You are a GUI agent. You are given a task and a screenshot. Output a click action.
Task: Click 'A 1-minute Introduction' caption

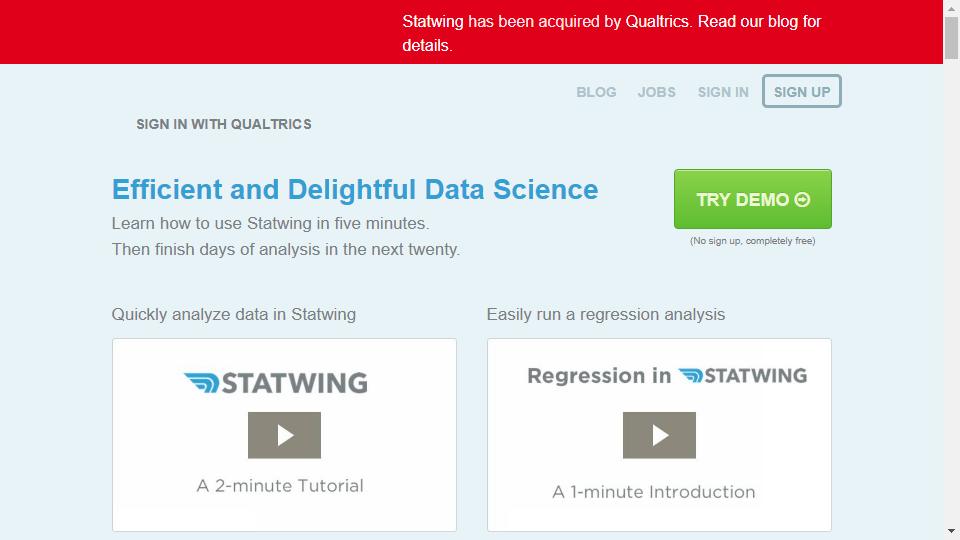click(653, 492)
